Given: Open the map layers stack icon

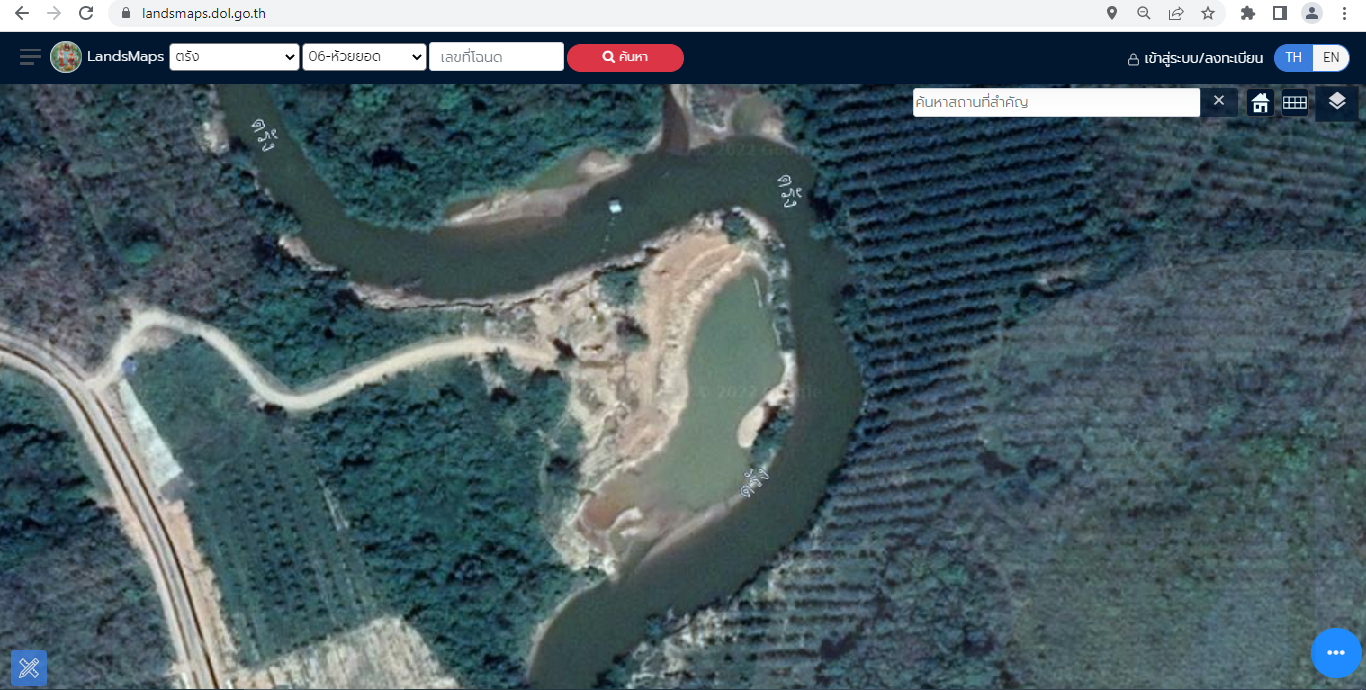Looking at the screenshot, I should (x=1337, y=101).
